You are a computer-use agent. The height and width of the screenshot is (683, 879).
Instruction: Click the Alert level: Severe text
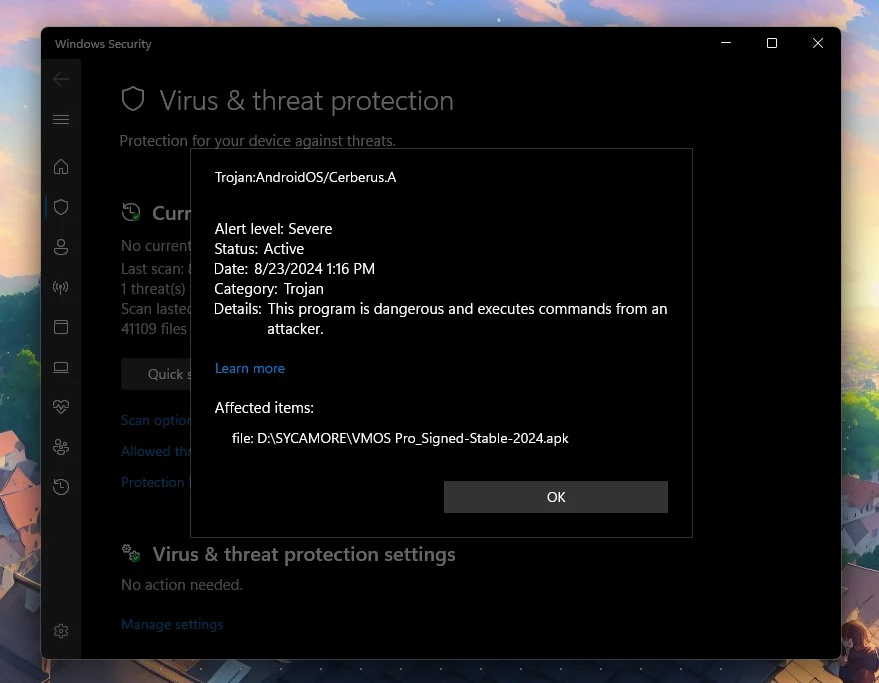click(273, 229)
